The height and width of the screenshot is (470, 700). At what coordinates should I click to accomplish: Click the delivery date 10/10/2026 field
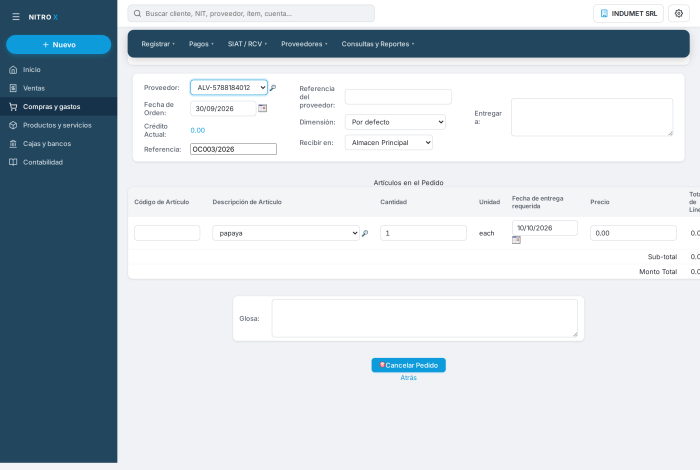tap(545, 228)
